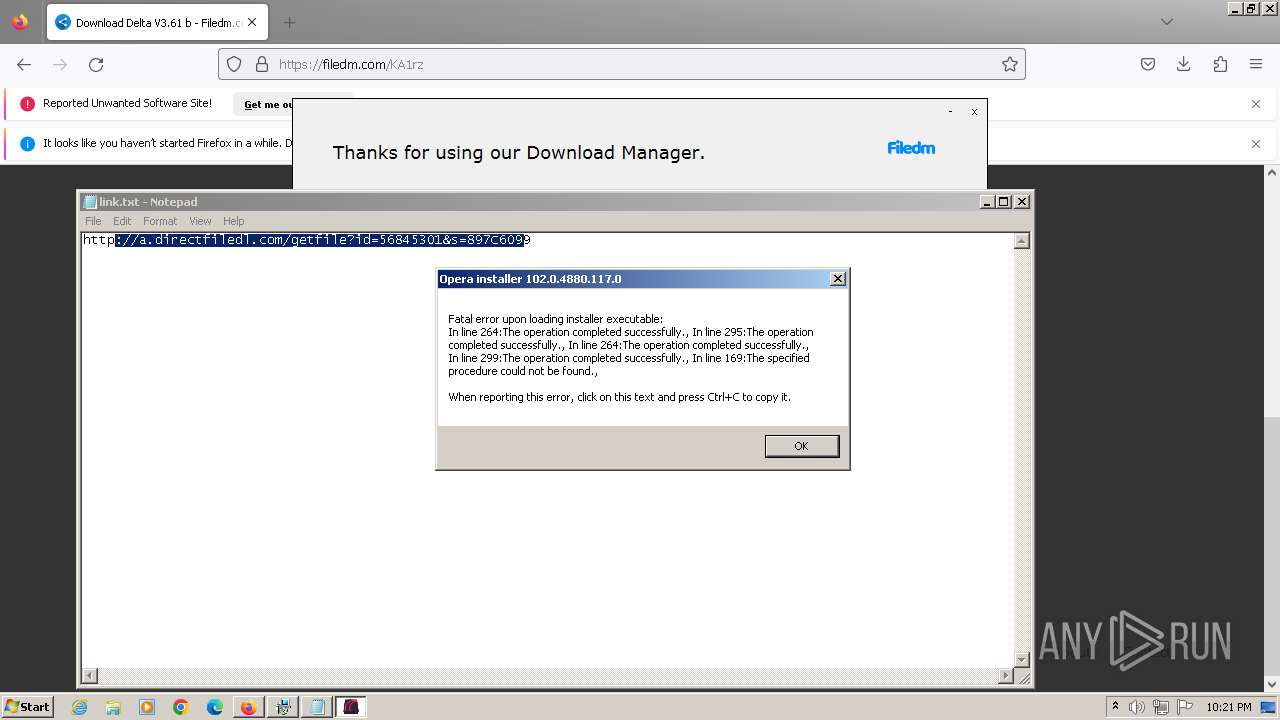Open the Firefox application menu
Viewport: 1280px width, 720px height.
[x=1256, y=64]
